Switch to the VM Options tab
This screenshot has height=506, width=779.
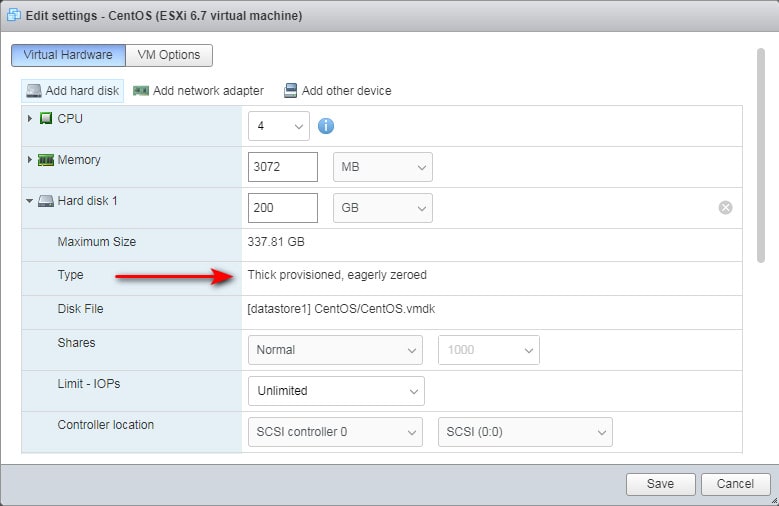(169, 55)
